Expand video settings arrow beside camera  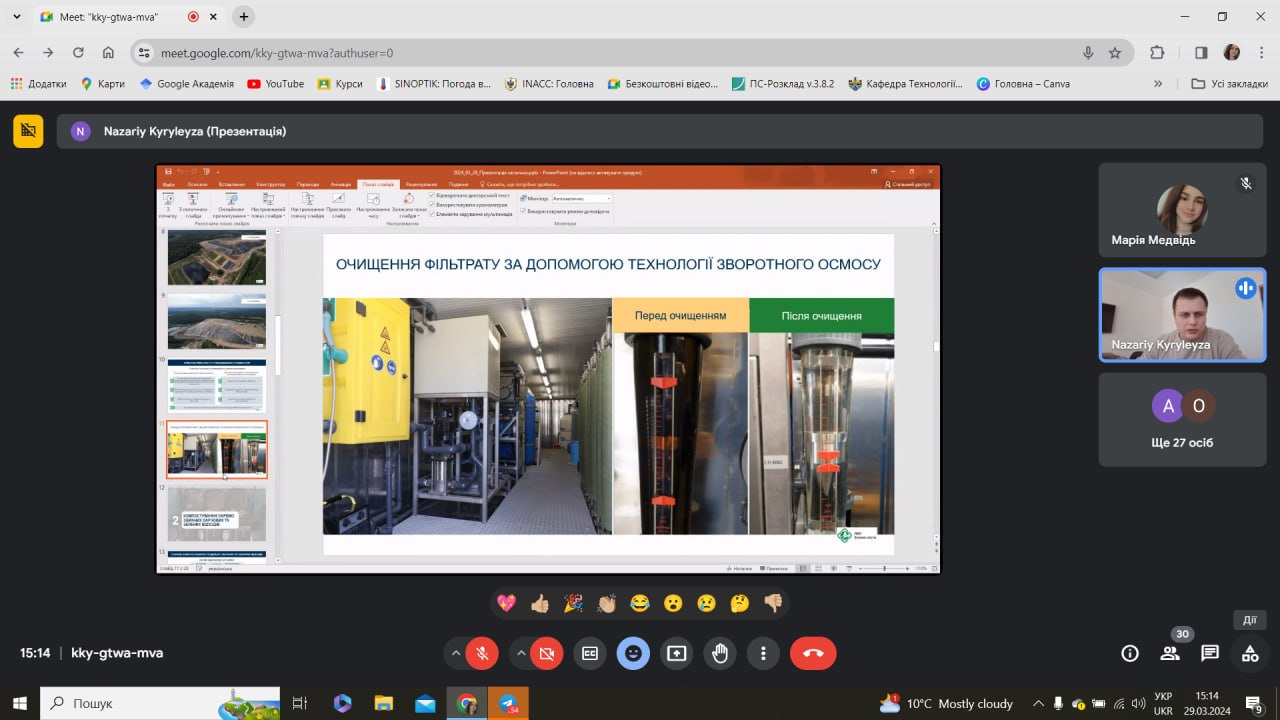click(x=520, y=653)
